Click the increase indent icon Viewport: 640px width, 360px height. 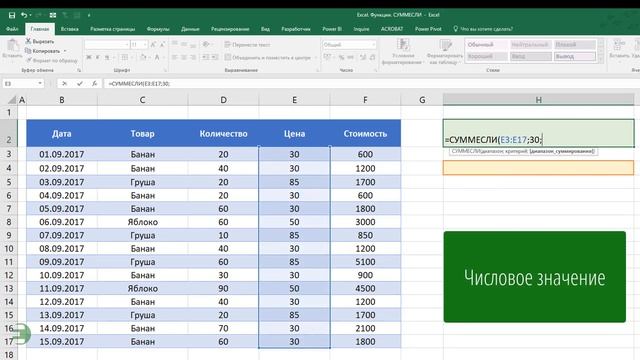215,58
